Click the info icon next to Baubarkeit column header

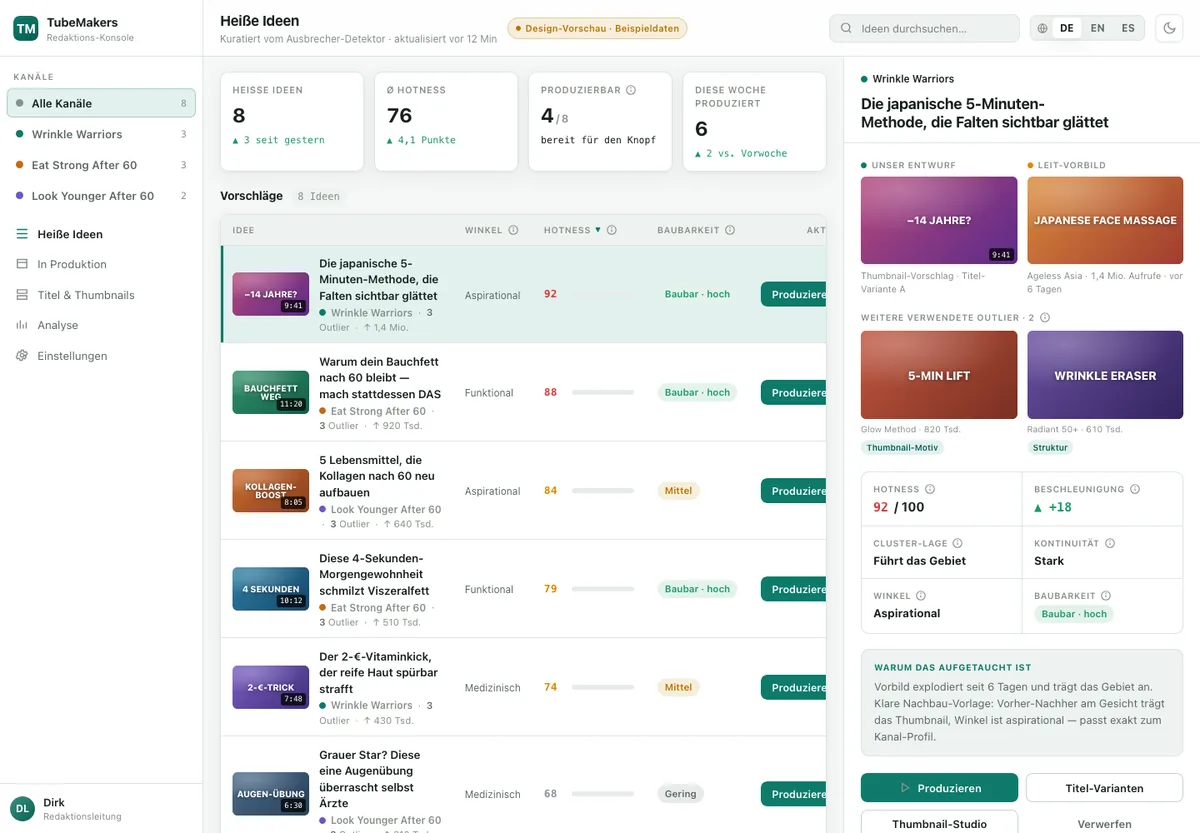click(x=730, y=230)
